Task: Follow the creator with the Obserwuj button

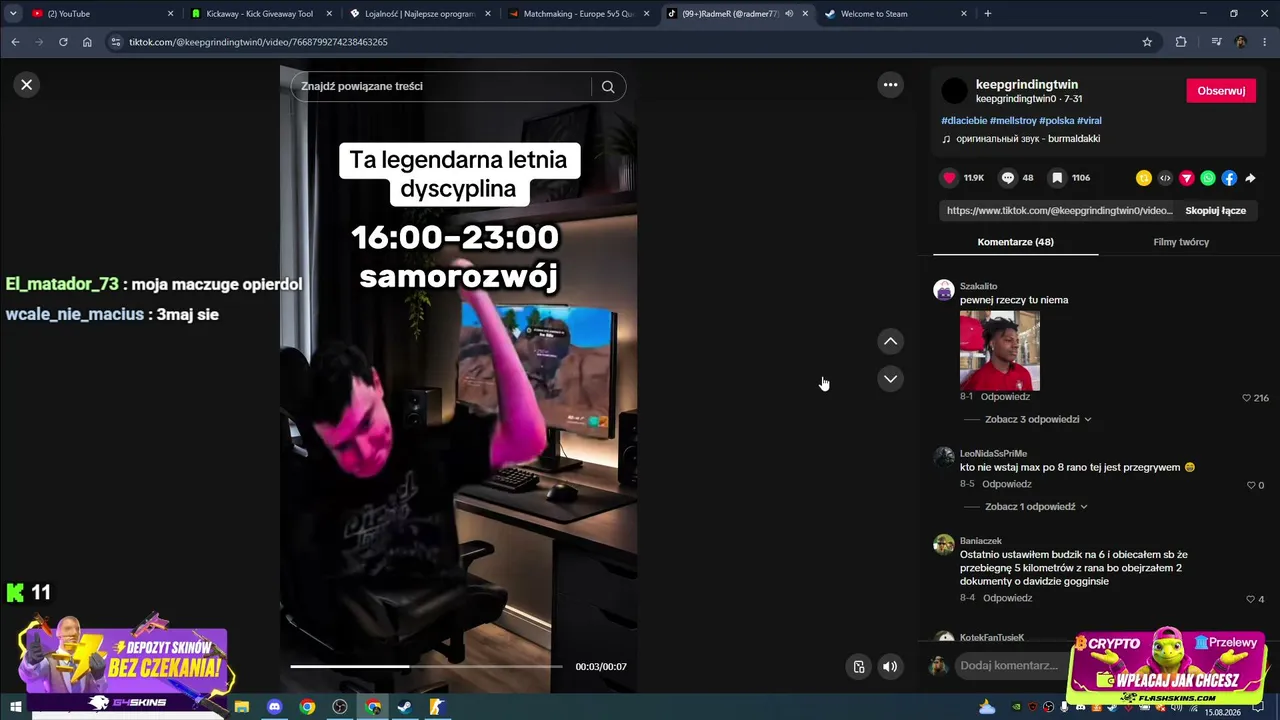Action: [1221, 91]
